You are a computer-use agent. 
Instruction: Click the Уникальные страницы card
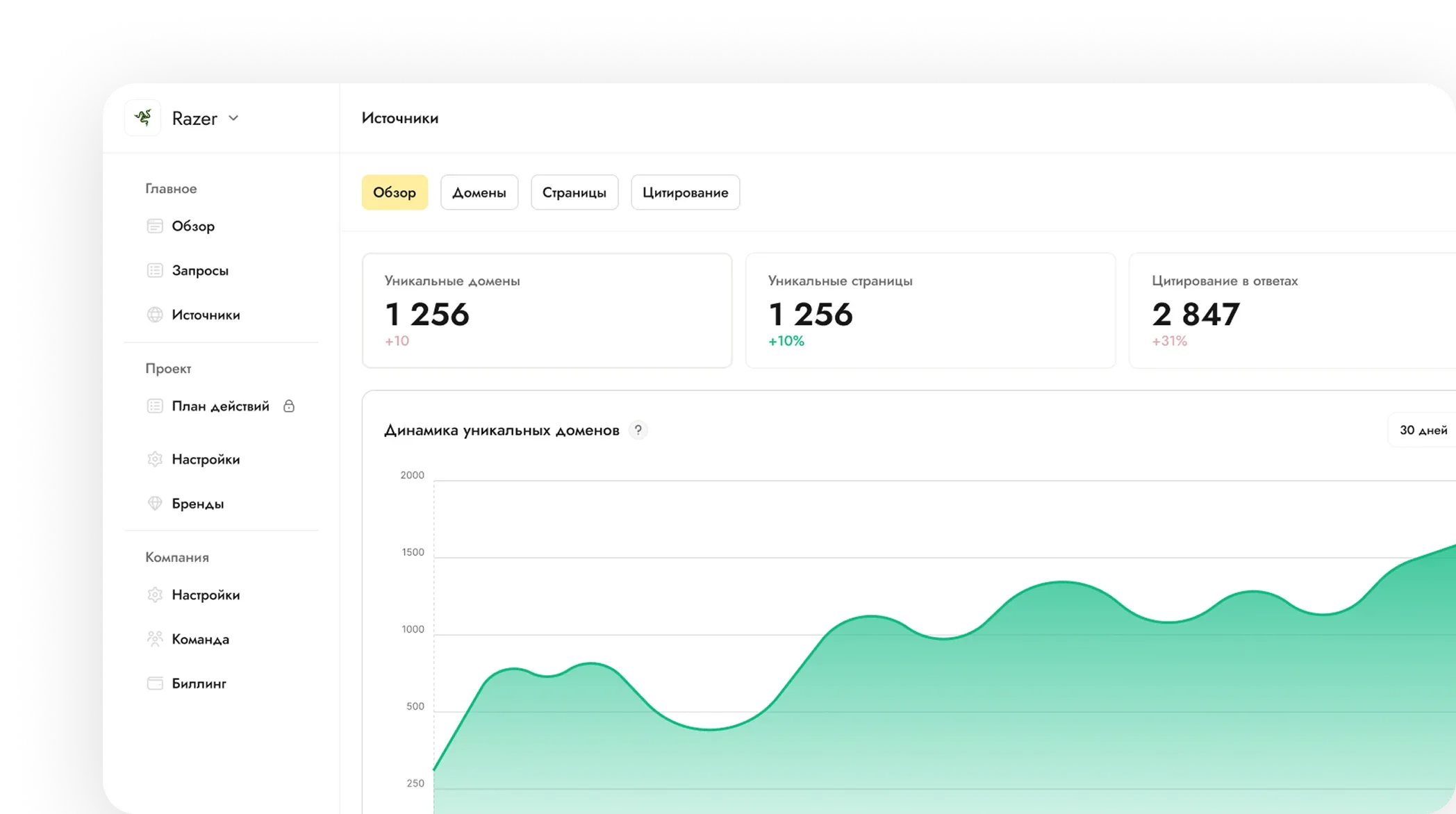point(931,310)
